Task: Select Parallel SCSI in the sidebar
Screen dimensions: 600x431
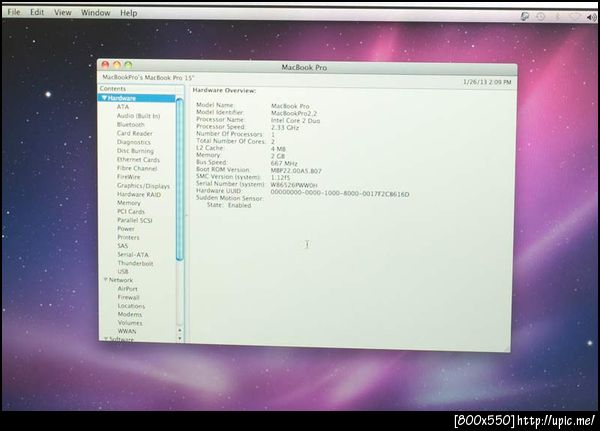Action: tap(135, 220)
